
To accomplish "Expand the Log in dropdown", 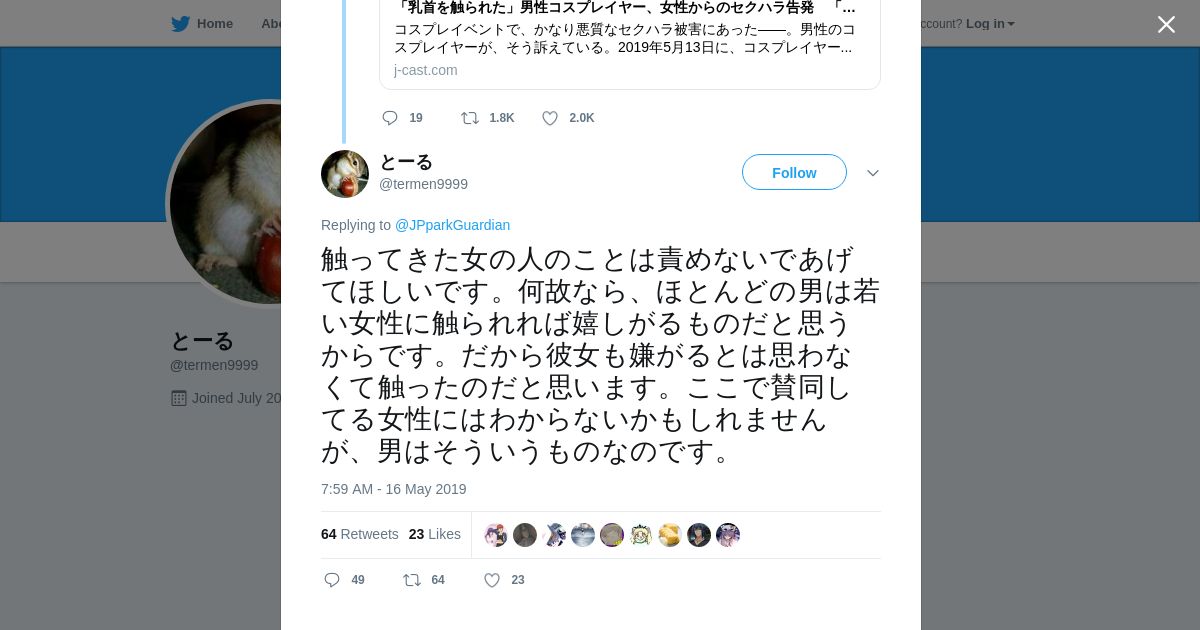I will pos(990,24).
